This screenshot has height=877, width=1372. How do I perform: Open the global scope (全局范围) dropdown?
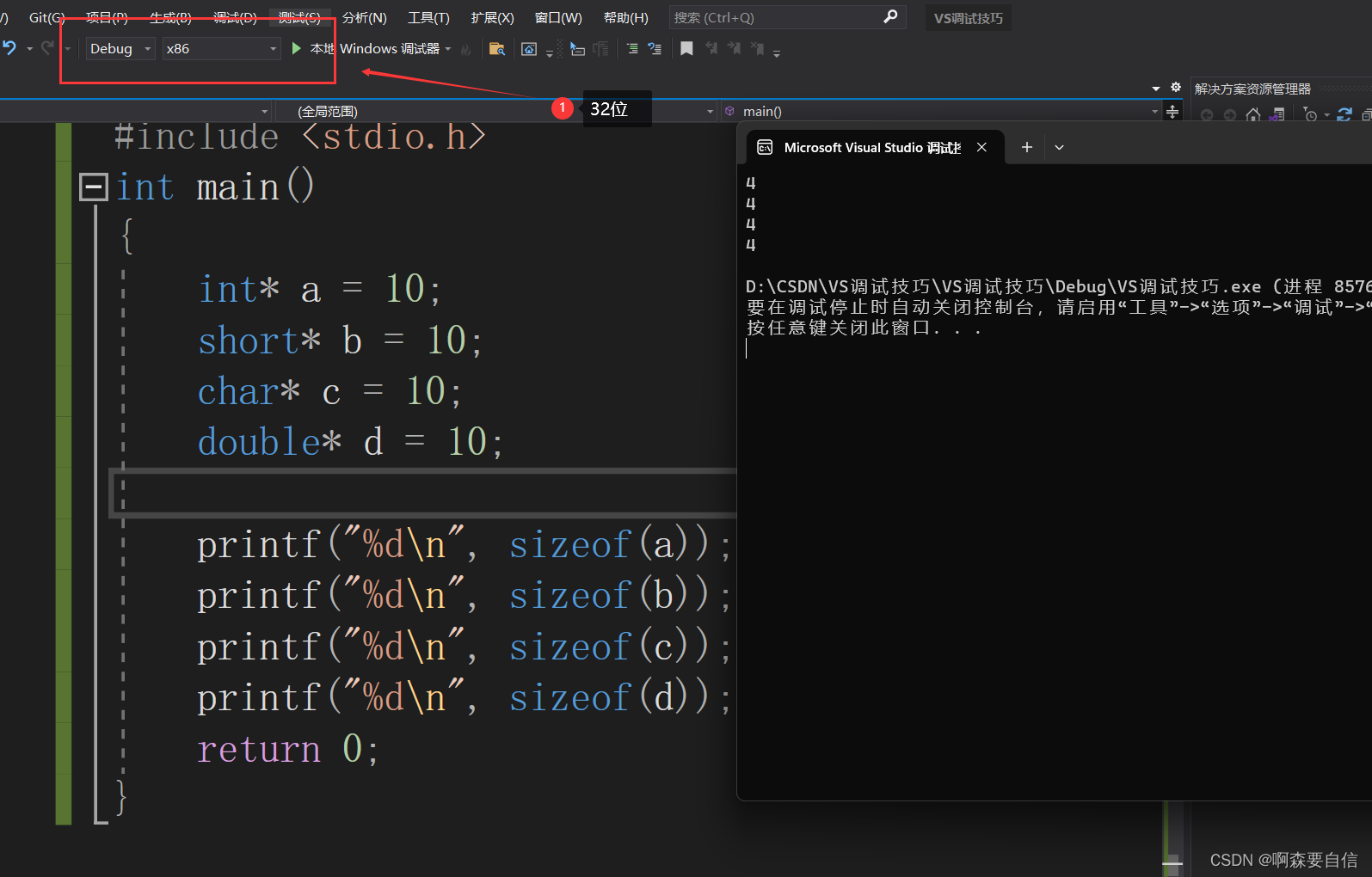pyautogui.click(x=495, y=111)
